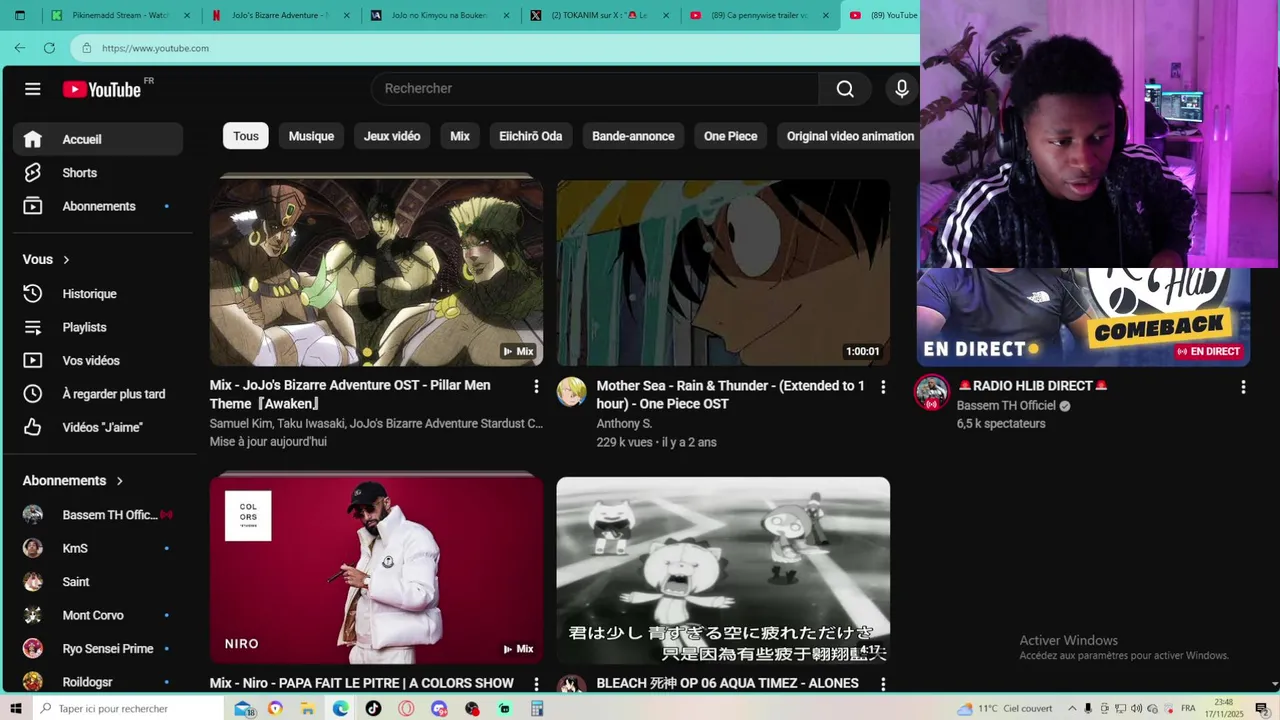Open Bassem TH Offic... live channel in sidebar
The height and width of the screenshot is (720, 1280).
pyautogui.click(x=98, y=515)
